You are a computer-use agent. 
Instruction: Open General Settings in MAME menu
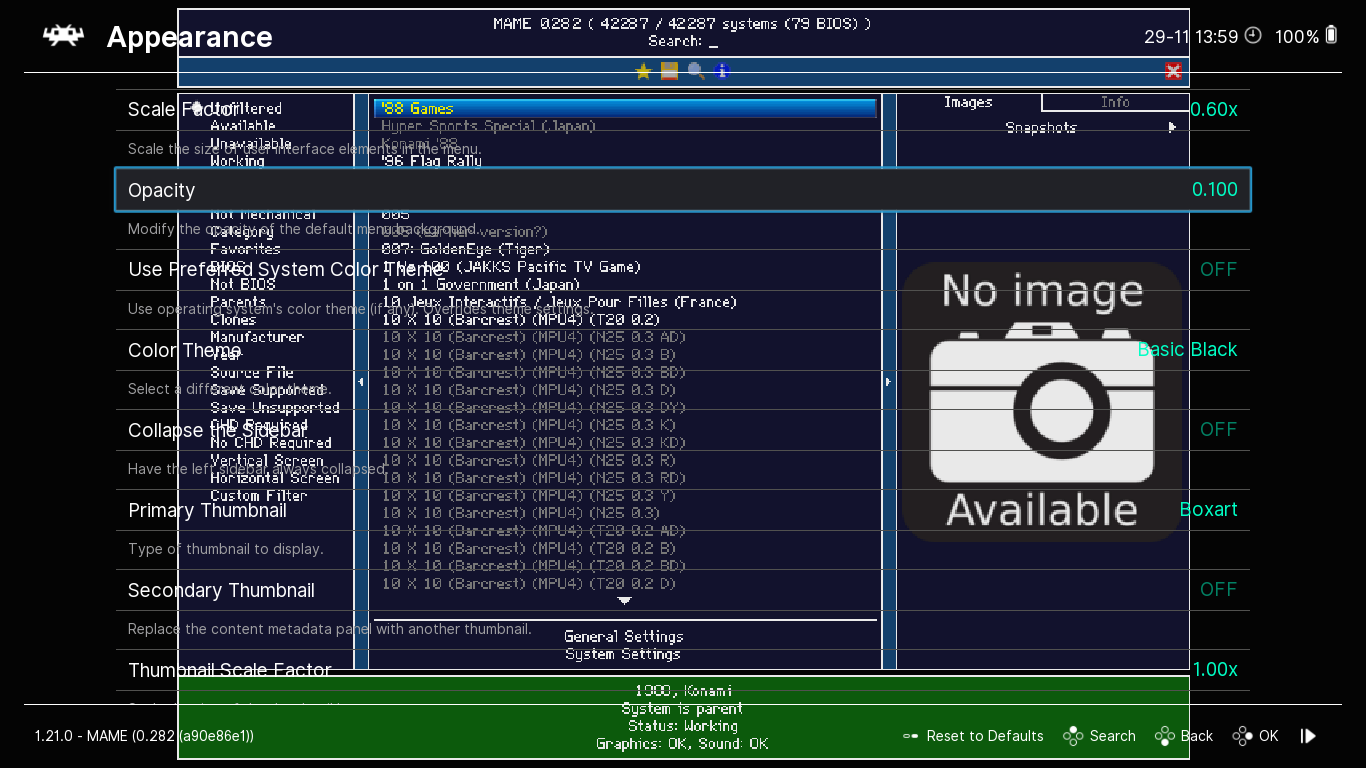(x=623, y=636)
